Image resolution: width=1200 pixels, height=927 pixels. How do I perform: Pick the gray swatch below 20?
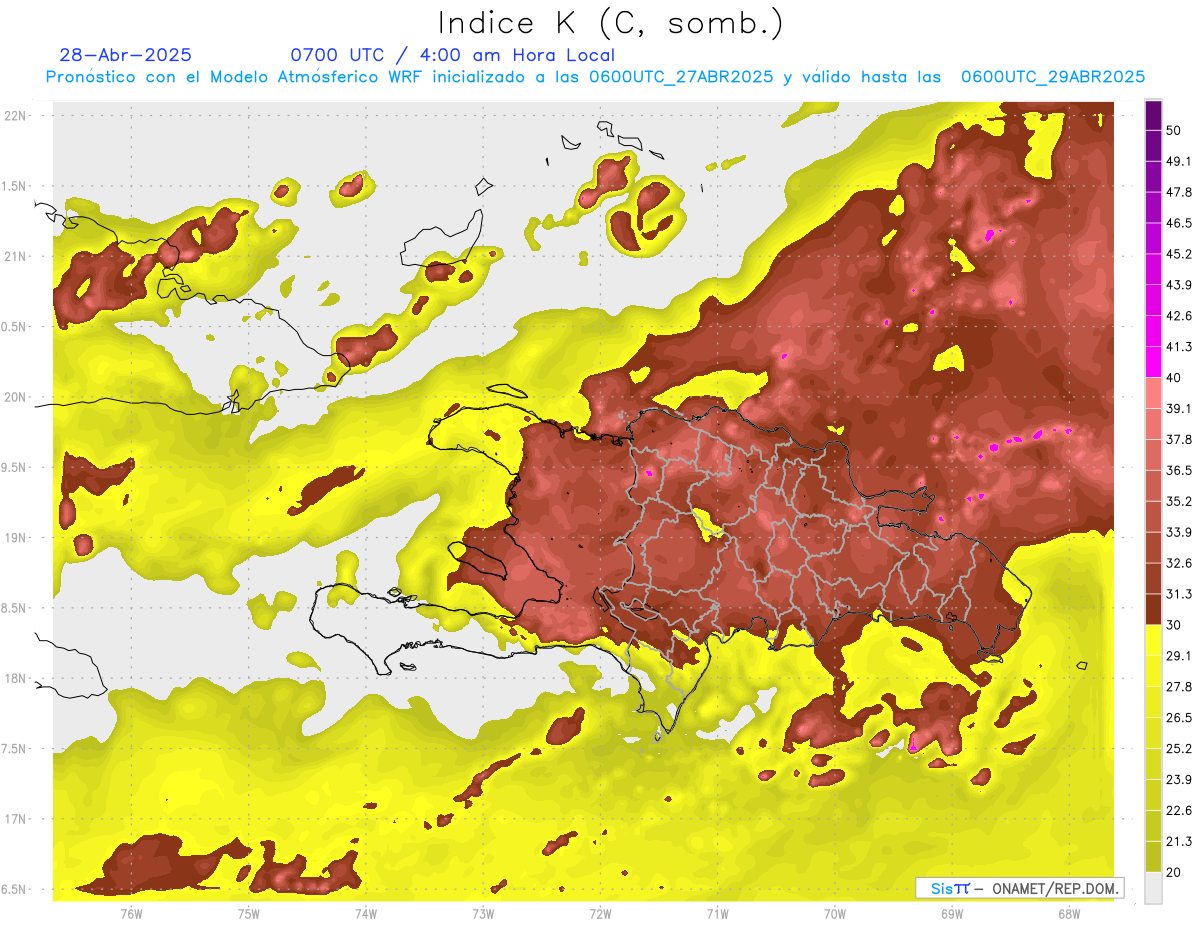click(1153, 887)
